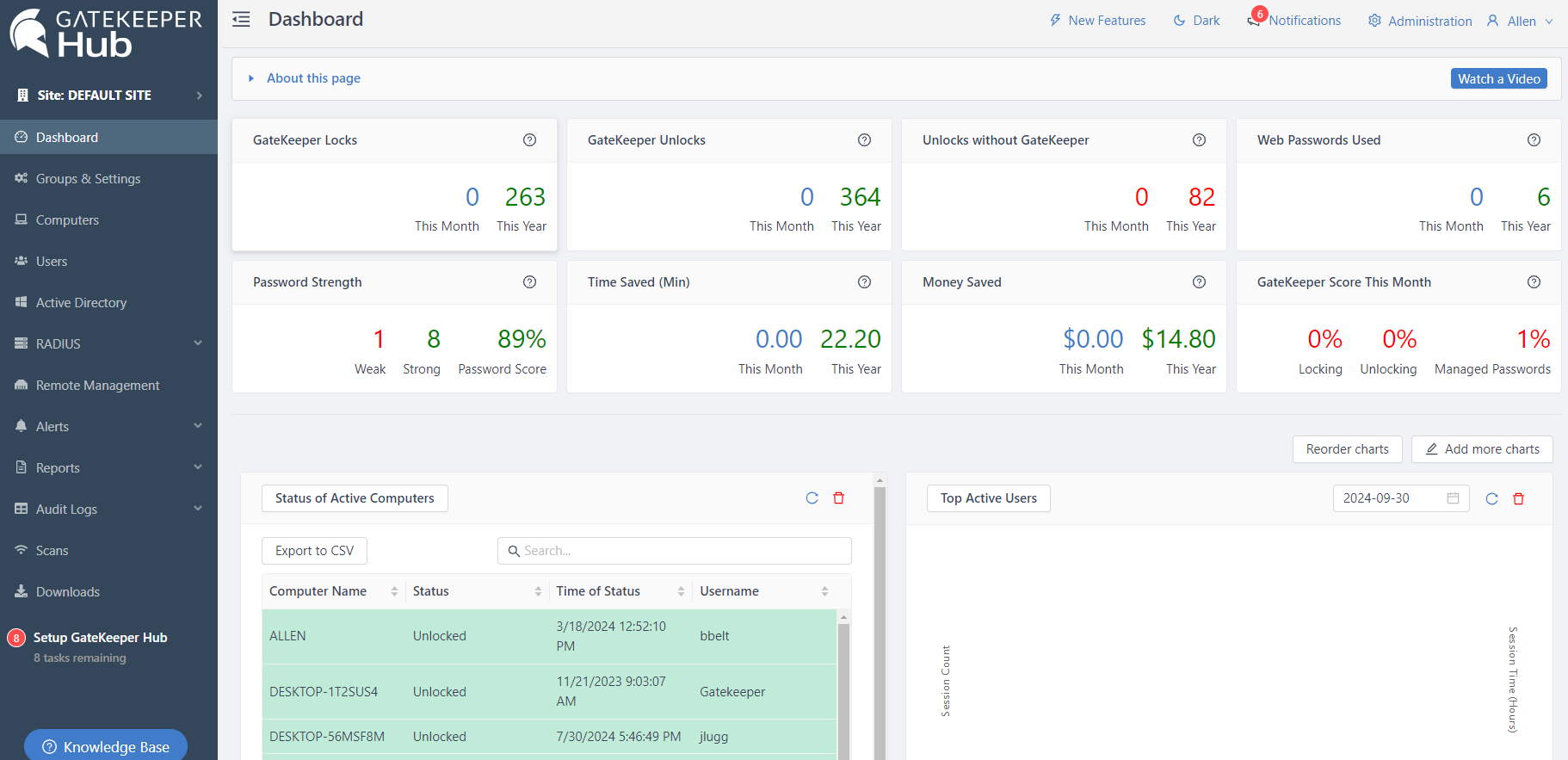Select the DESKTOP-56MSF8M row
This screenshot has height=760, width=1568.
click(x=549, y=737)
